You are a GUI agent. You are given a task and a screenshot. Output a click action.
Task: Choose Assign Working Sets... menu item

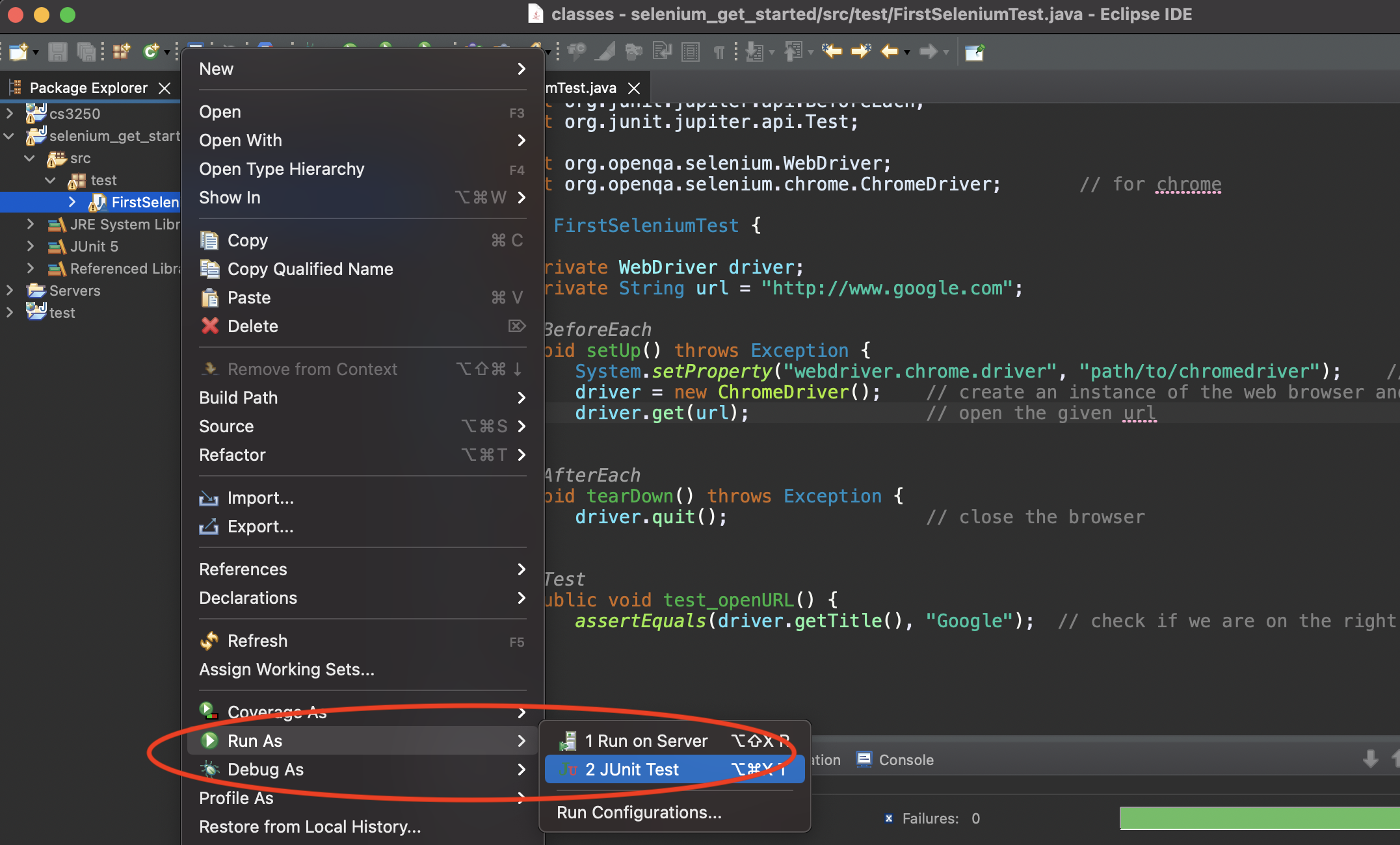coord(362,669)
